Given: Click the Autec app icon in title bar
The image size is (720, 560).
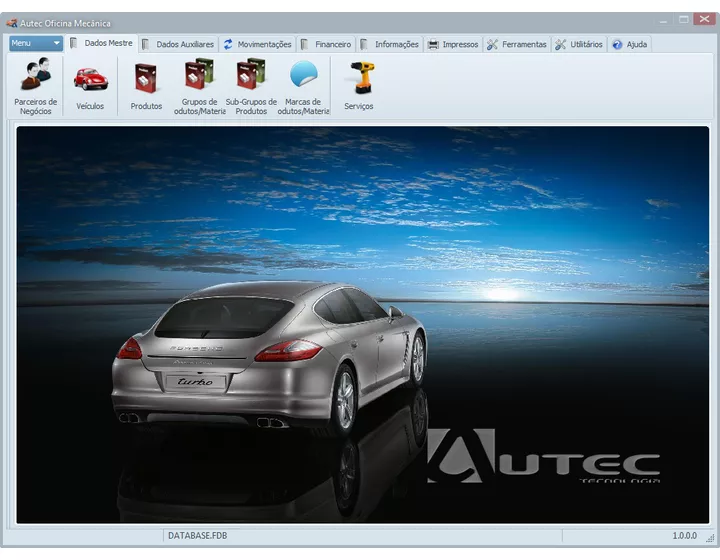Looking at the screenshot, I should 11,23.
